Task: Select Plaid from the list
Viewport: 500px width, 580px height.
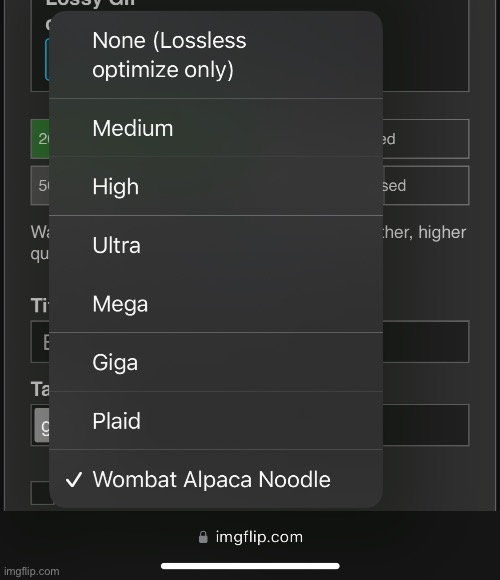Action: [216, 421]
